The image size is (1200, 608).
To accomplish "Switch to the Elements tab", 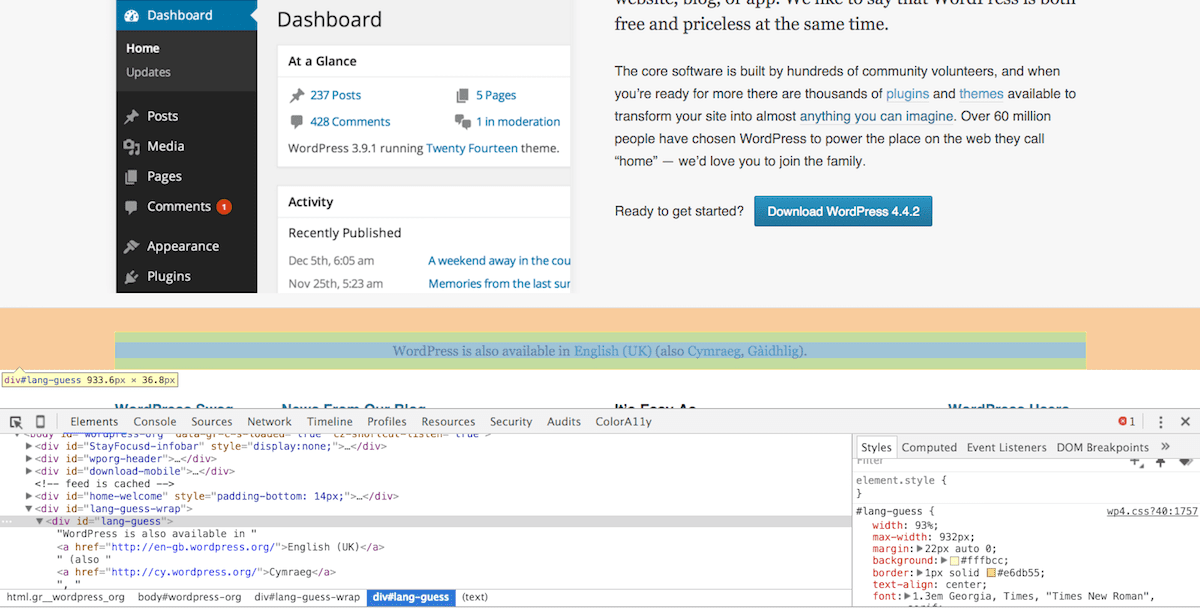I will pyautogui.click(x=94, y=422).
